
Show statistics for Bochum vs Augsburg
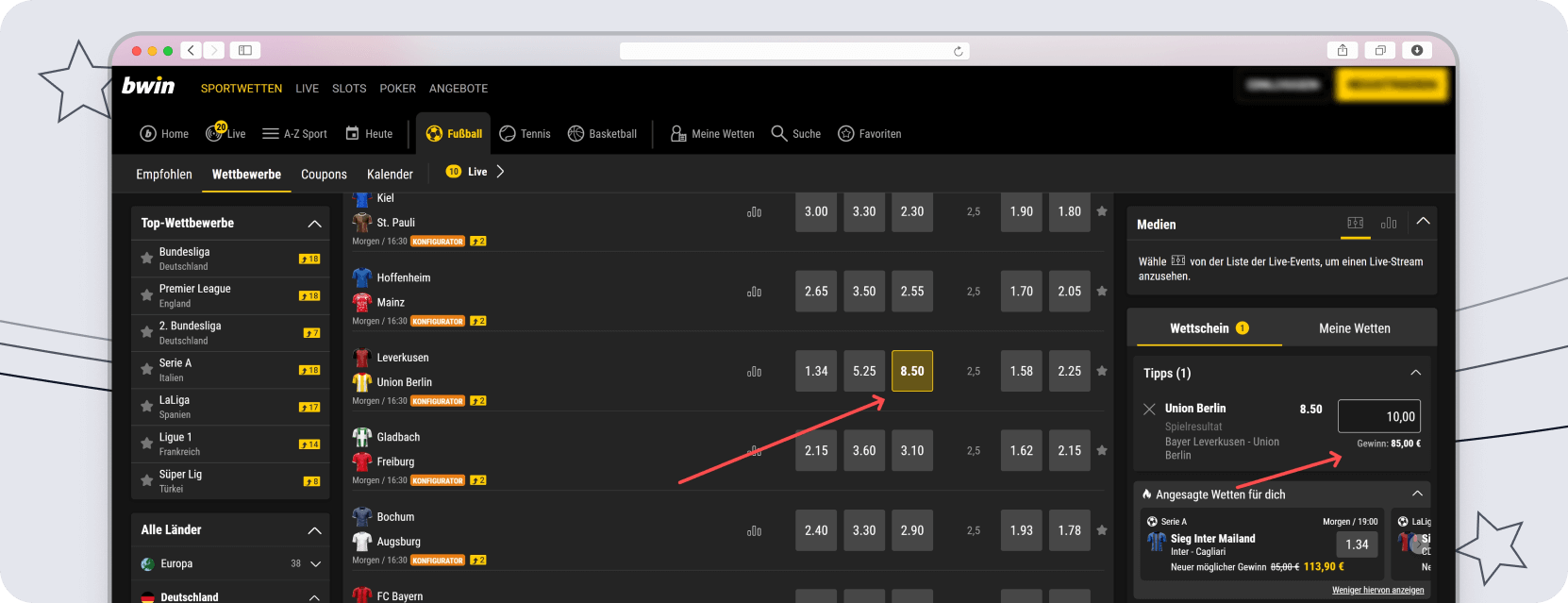[x=754, y=531]
